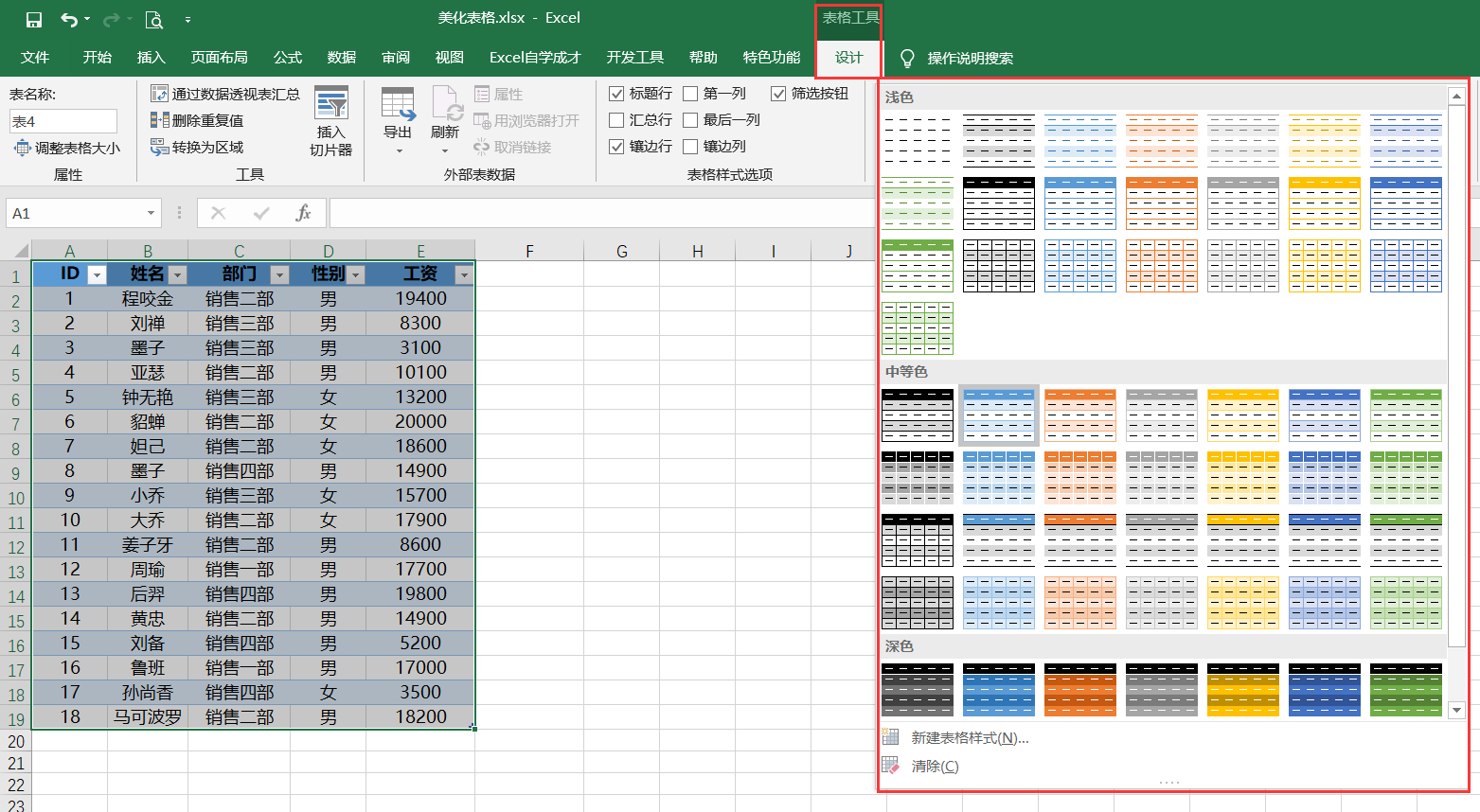Viewport: 1480px width, 812px height.
Task: Click the table name field 表4
Action: 63,121
